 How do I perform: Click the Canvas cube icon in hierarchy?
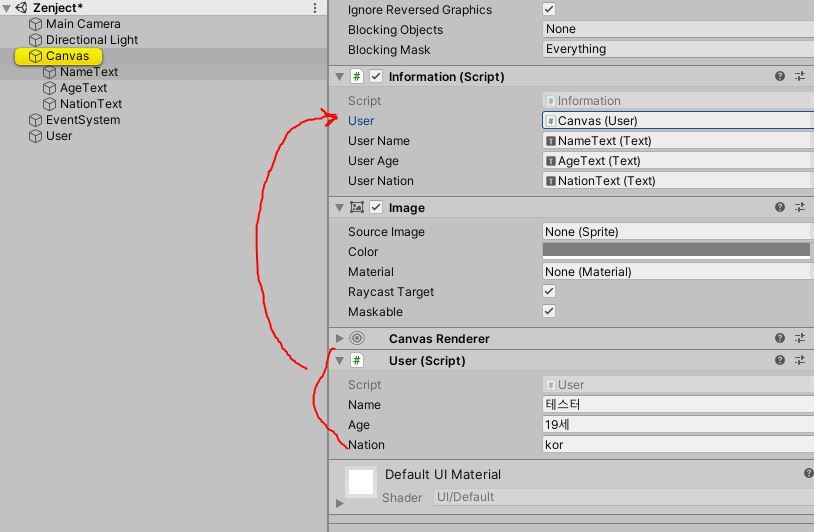(x=35, y=56)
